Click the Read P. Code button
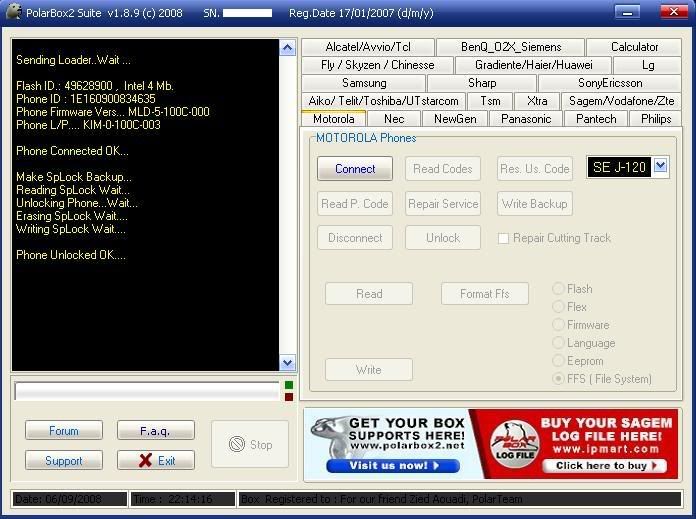Image resolution: width=696 pixels, height=519 pixels. pyautogui.click(x=355, y=203)
